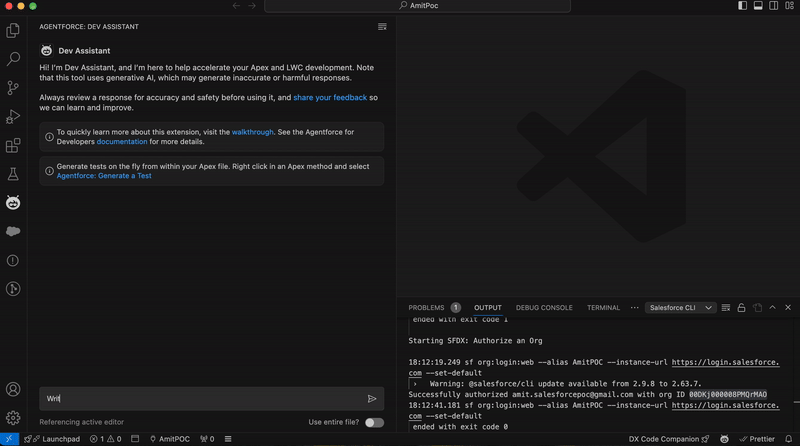The width and height of the screenshot is (800, 446).
Task: Send the chat message arrow
Action: click(x=372, y=399)
